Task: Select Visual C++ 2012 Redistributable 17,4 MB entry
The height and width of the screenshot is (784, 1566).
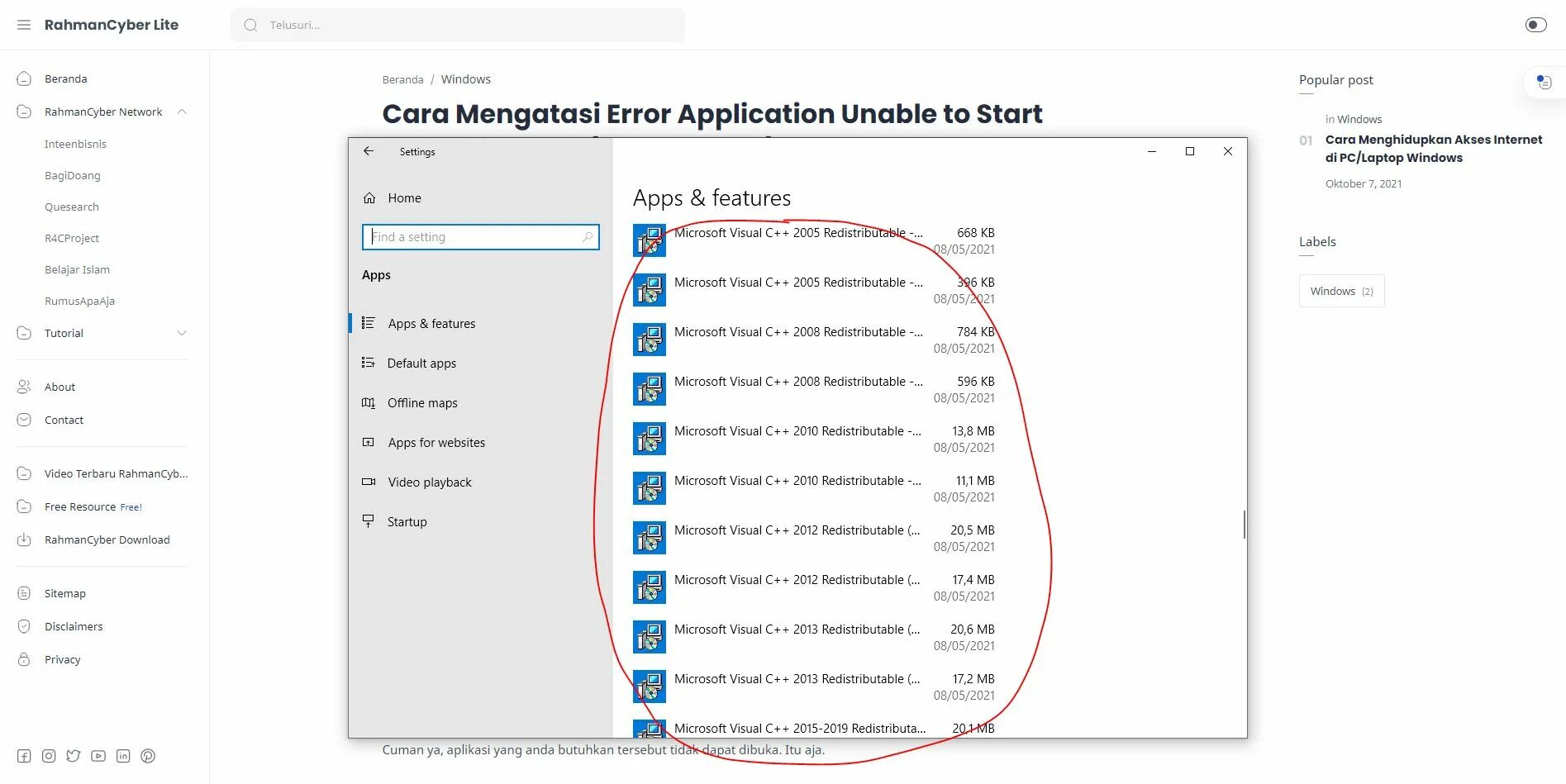Action: pyautogui.click(x=814, y=587)
